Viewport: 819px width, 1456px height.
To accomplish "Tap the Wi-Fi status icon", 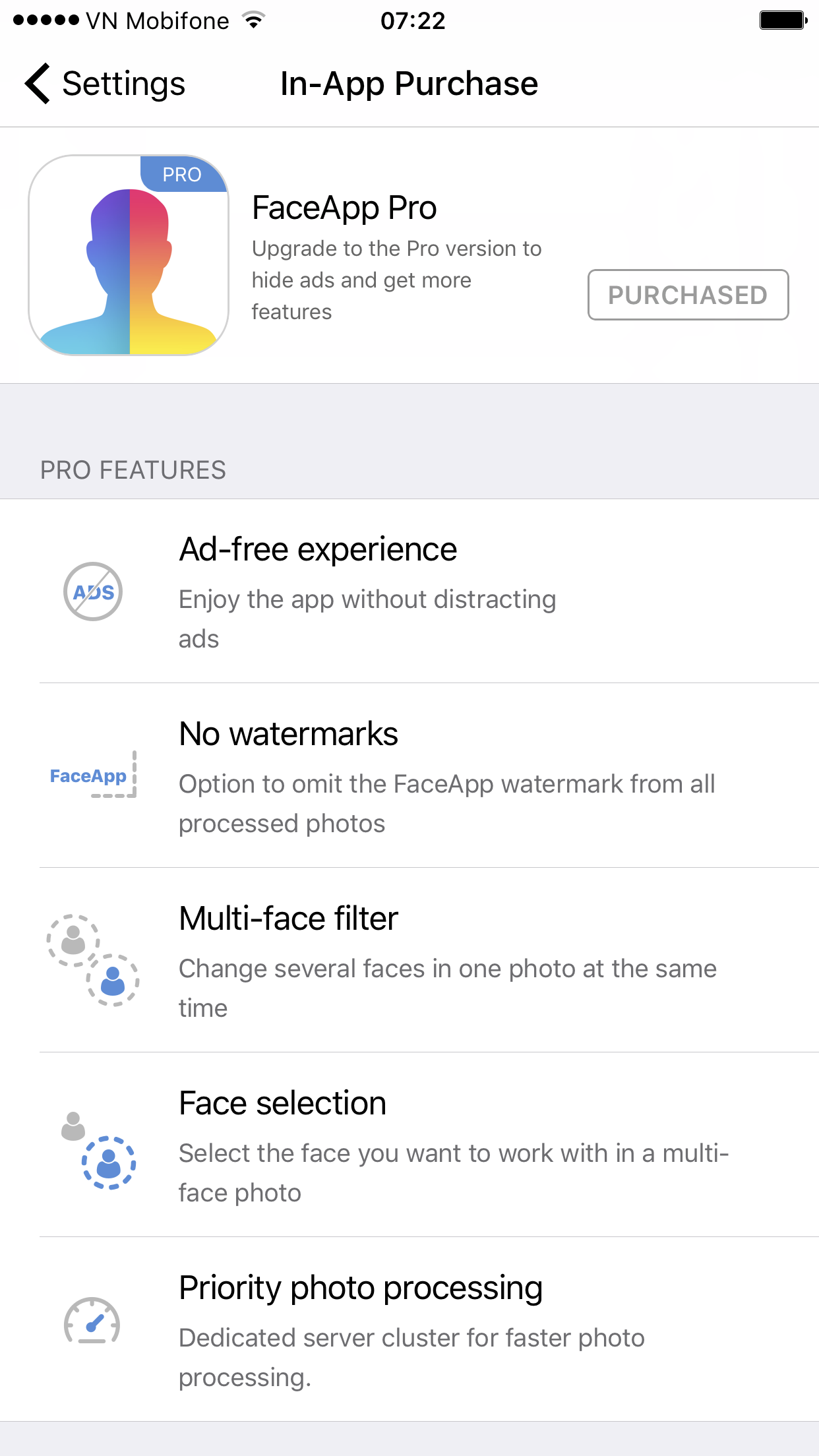I will 253,20.
